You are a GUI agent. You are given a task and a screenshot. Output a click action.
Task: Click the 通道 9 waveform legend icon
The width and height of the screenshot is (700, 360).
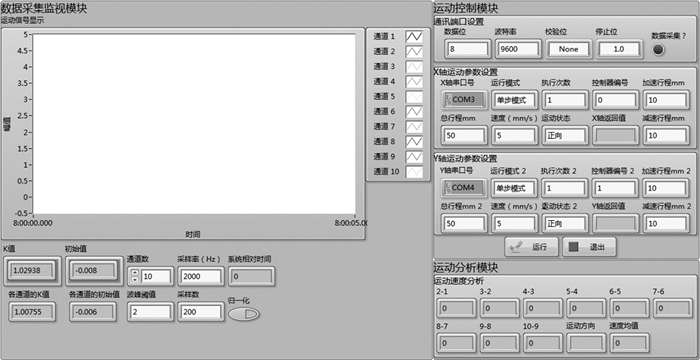click(414, 157)
